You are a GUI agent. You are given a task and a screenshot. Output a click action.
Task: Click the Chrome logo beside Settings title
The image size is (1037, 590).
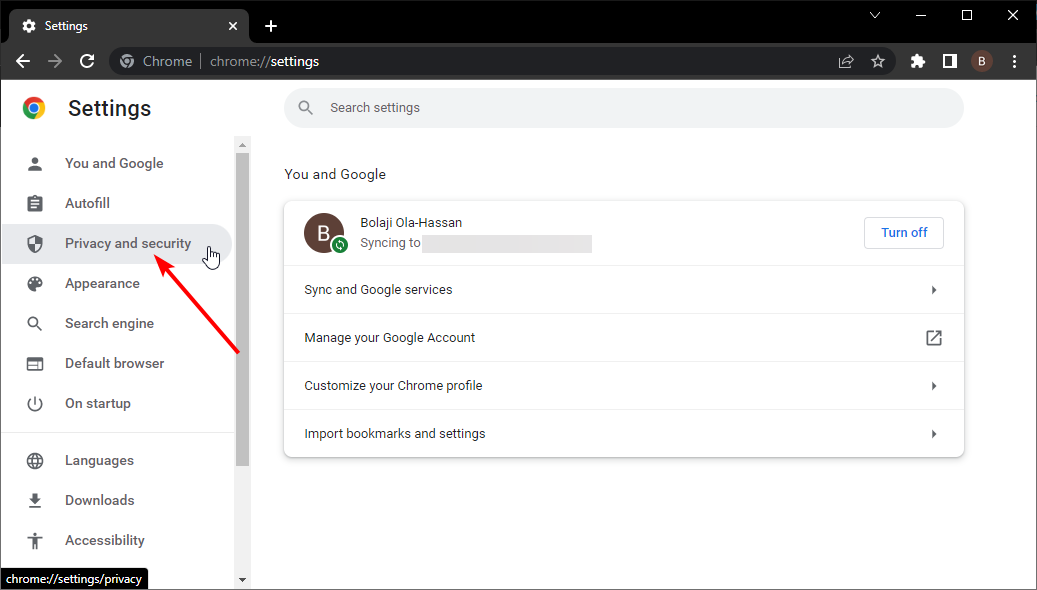pyautogui.click(x=34, y=108)
